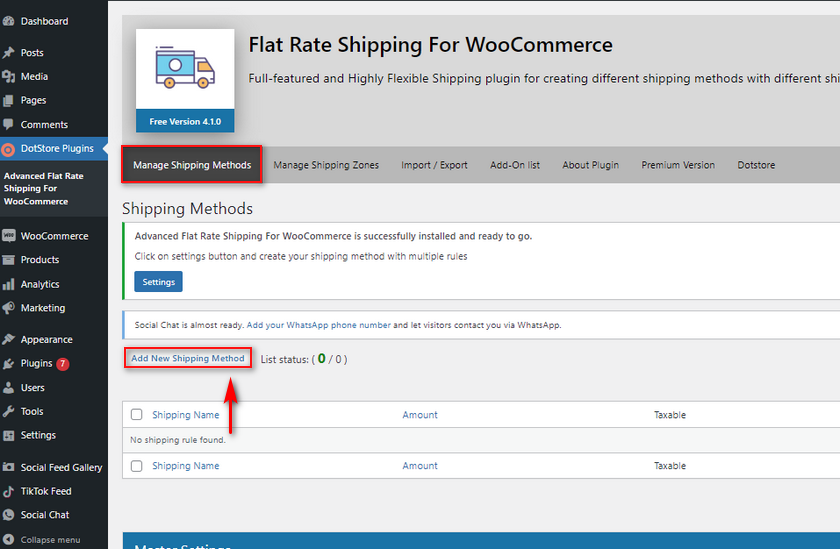Click the top Taxable column header
Viewport: 840px width, 549px height.
(670, 415)
